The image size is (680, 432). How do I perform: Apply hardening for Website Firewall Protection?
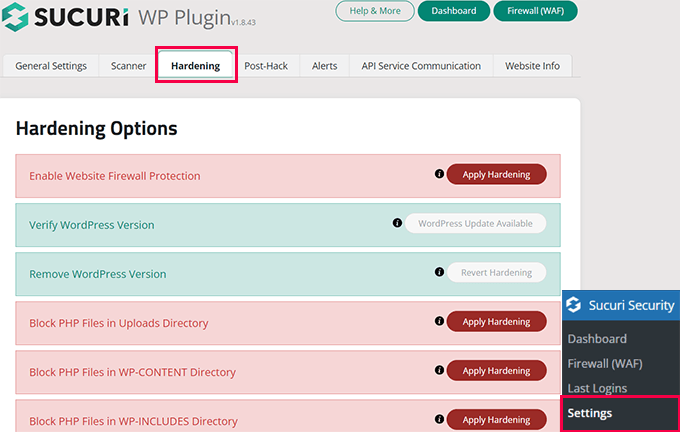[x=496, y=175]
